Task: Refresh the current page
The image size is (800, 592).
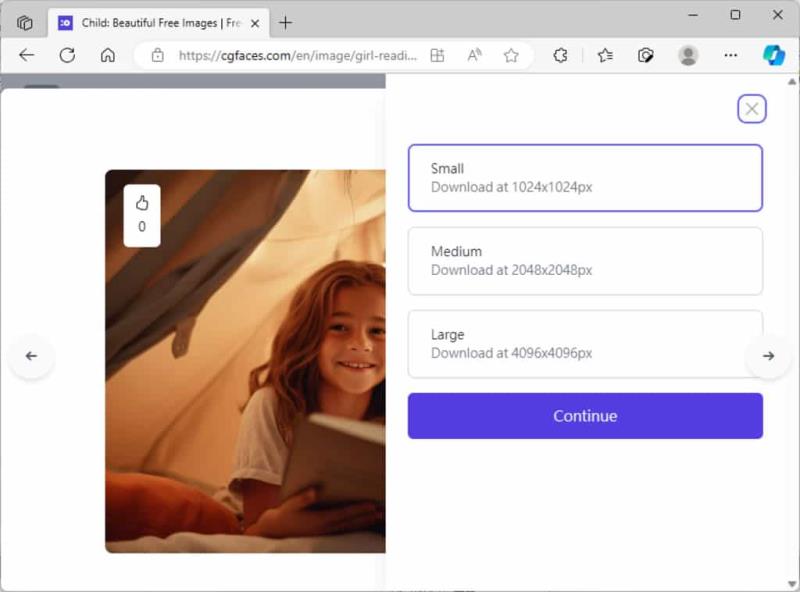Action: pos(67,55)
